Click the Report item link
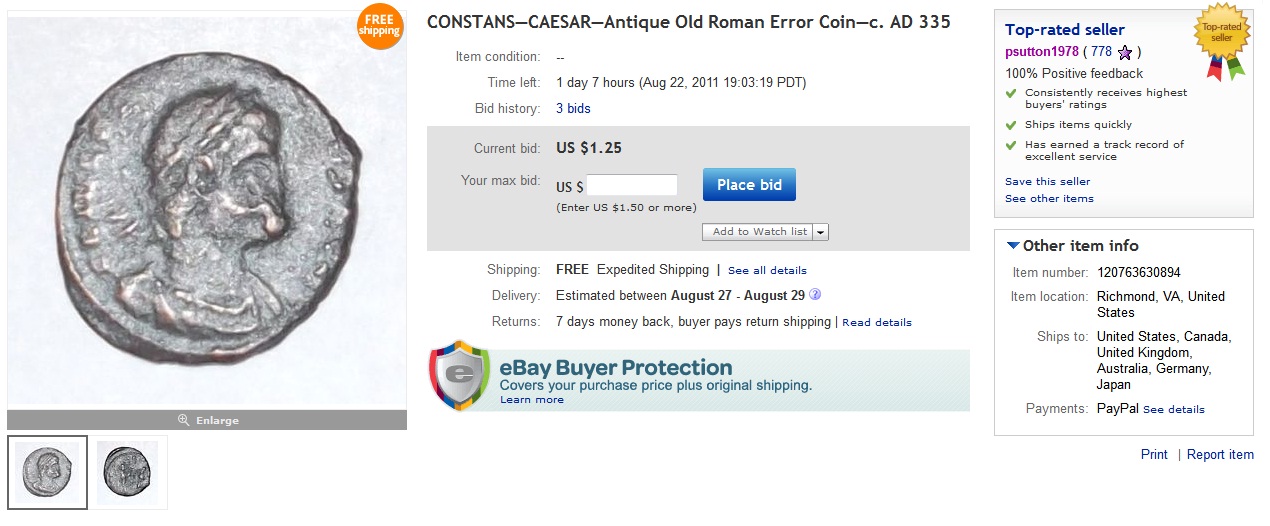1270x526 pixels. [x=1220, y=454]
